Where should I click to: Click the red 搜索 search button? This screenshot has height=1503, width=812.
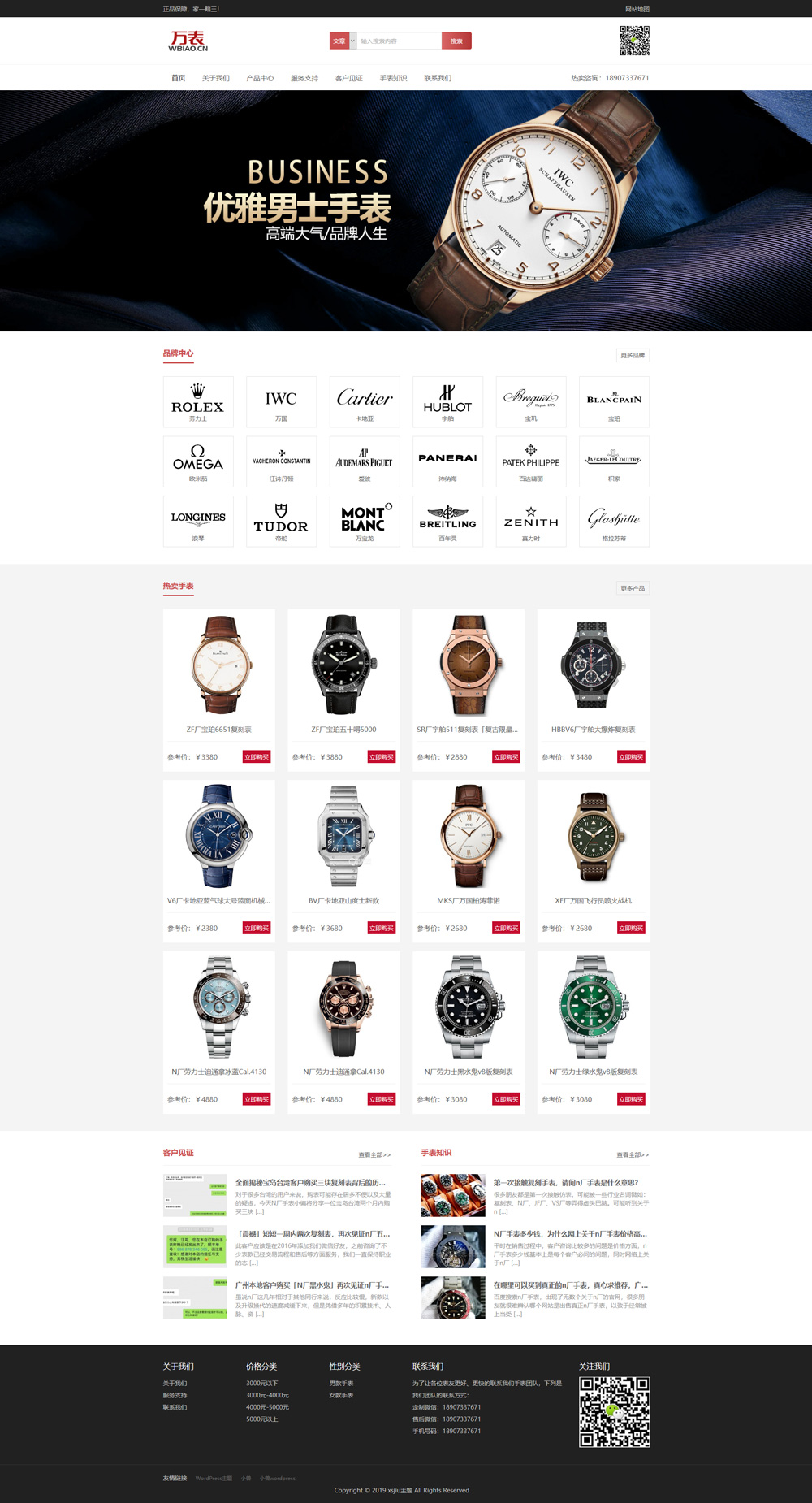click(x=456, y=41)
